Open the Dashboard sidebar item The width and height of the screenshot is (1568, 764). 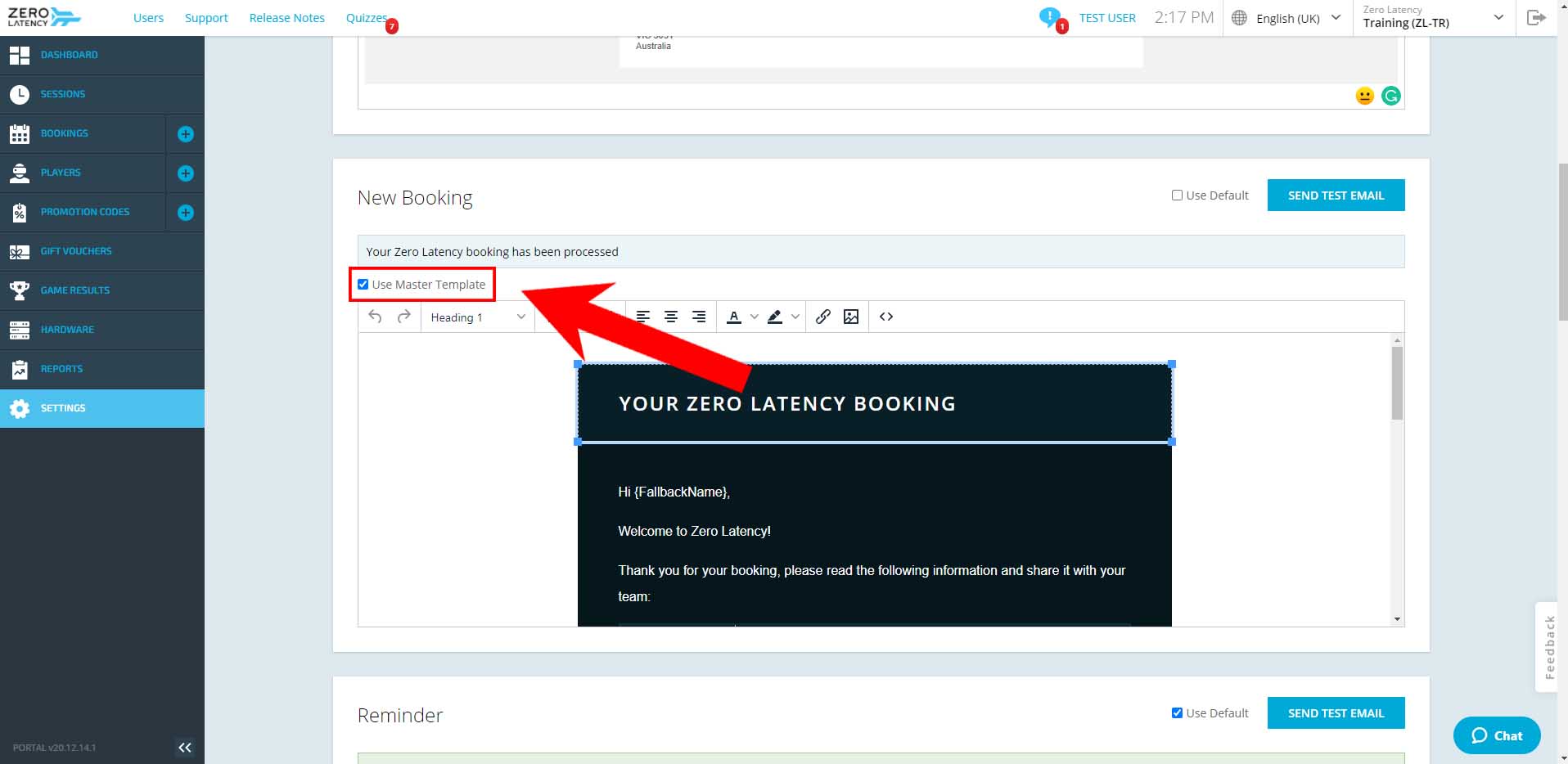pos(102,55)
